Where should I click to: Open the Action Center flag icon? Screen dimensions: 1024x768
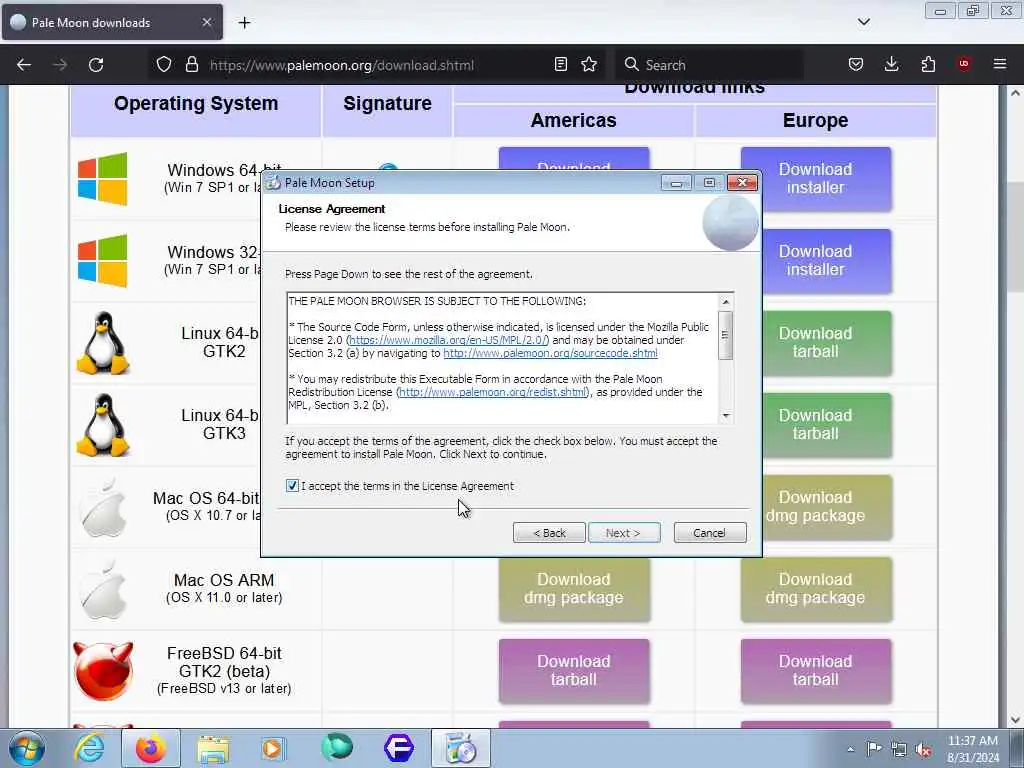point(874,748)
